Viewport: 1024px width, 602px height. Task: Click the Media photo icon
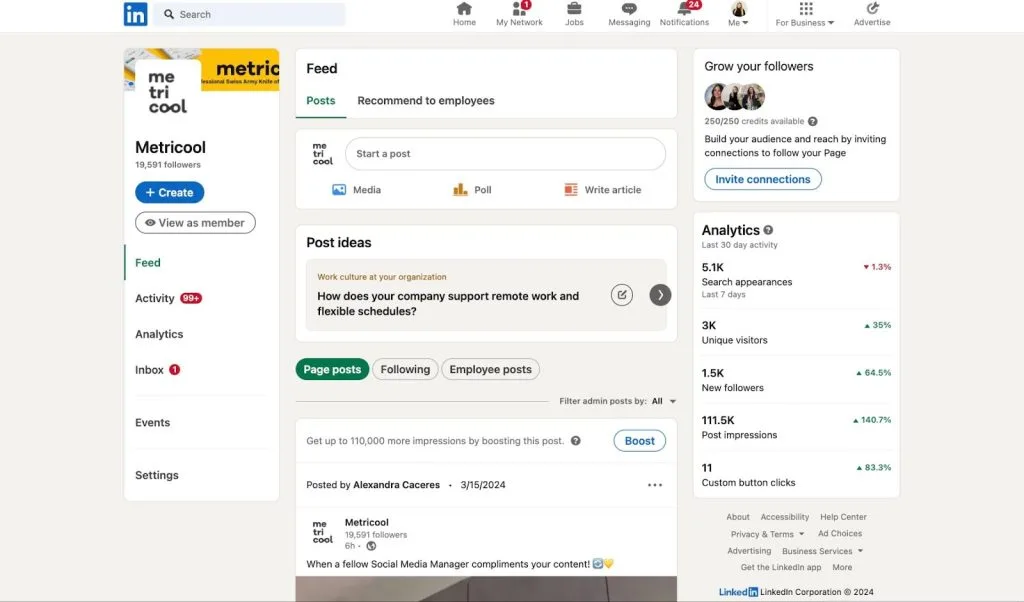(x=339, y=190)
